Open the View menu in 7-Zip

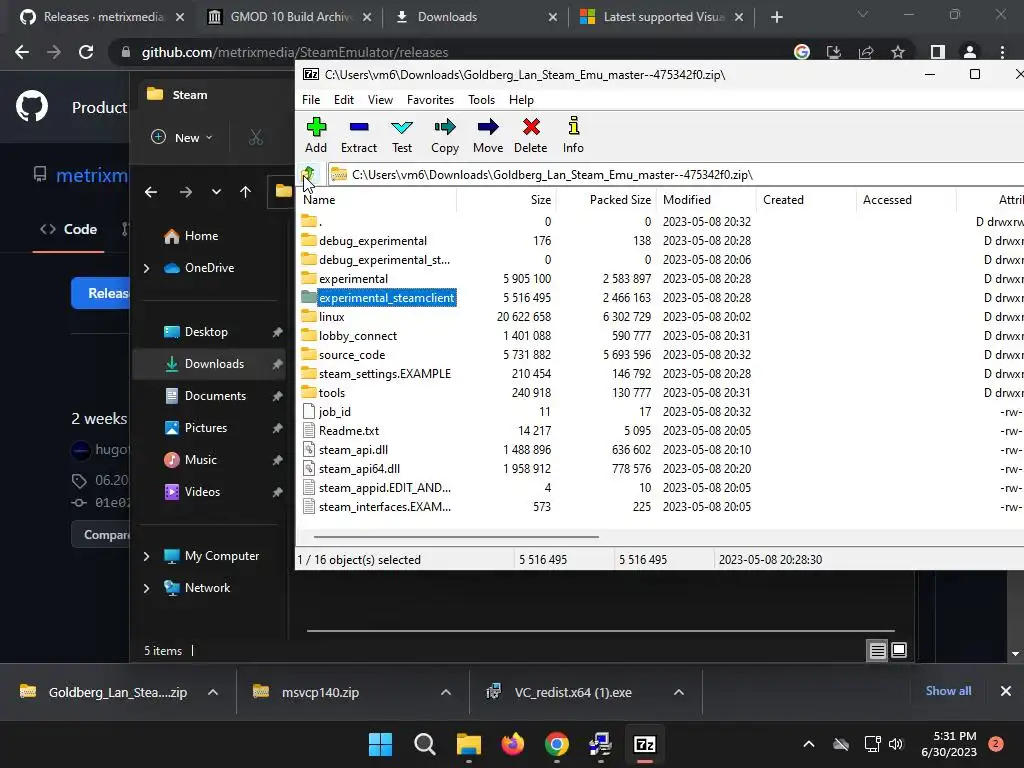[380, 100]
